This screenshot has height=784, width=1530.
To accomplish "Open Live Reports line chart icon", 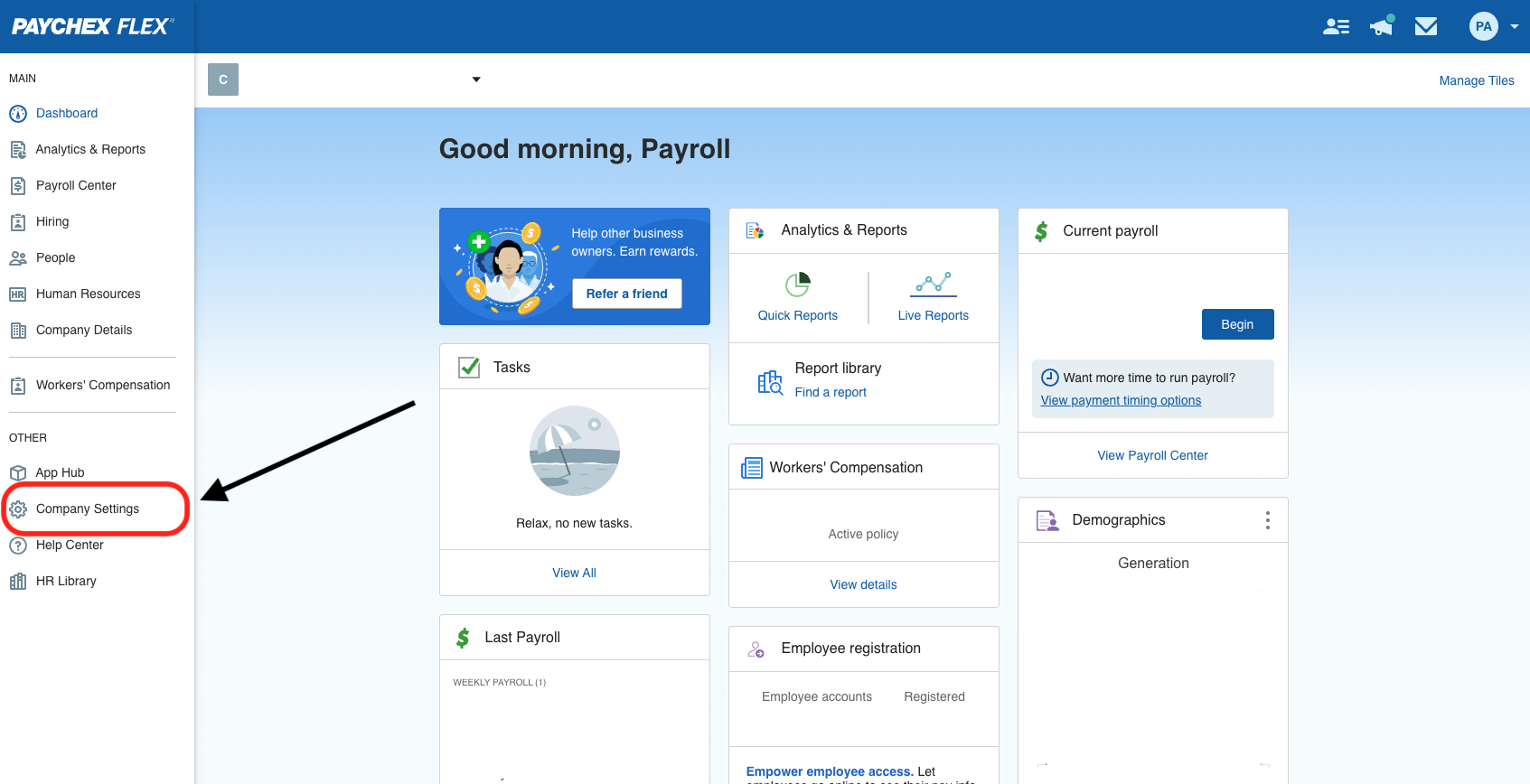I will [x=933, y=284].
